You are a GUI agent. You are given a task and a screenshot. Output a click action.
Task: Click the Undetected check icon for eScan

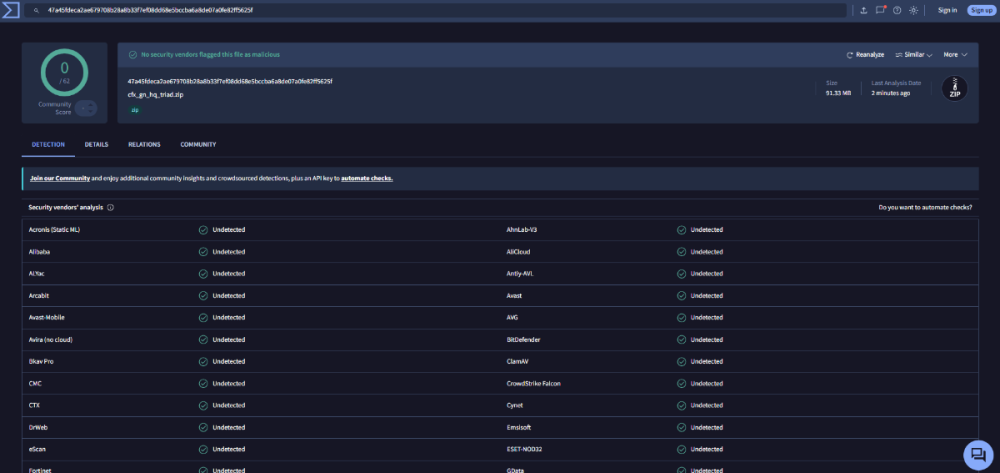click(x=203, y=449)
